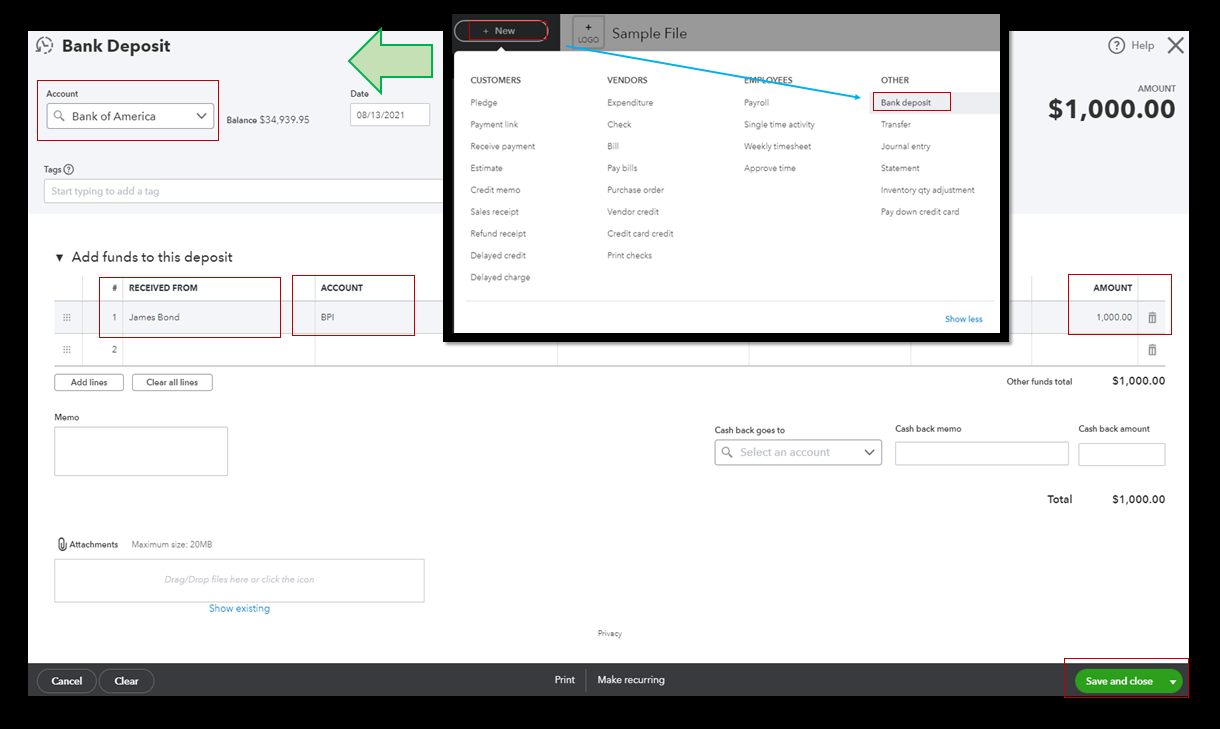Delete the James Bond deposit line

[1152, 317]
